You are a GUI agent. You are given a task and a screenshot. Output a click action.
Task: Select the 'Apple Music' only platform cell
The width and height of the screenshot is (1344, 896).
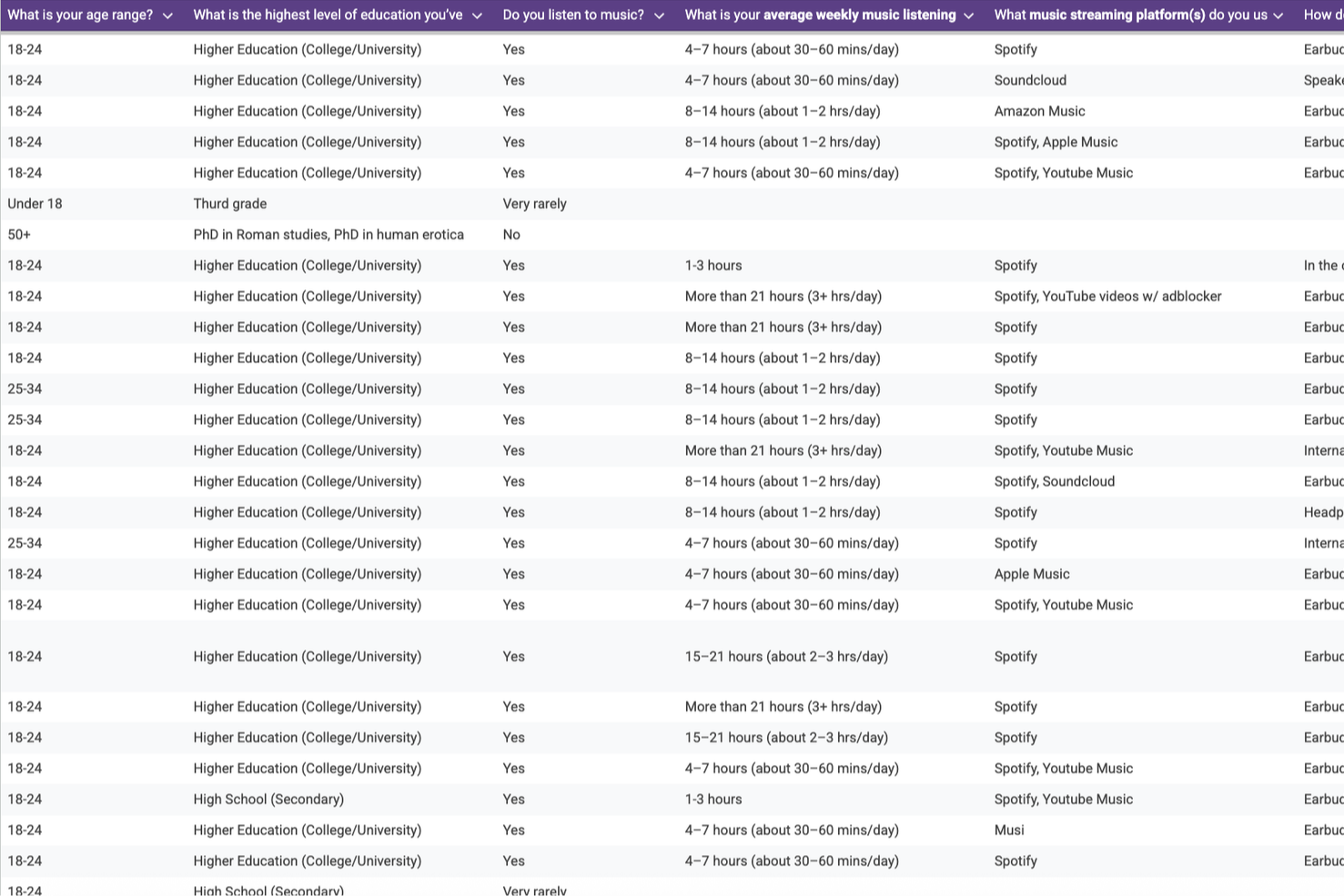click(x=1032, y=574)
